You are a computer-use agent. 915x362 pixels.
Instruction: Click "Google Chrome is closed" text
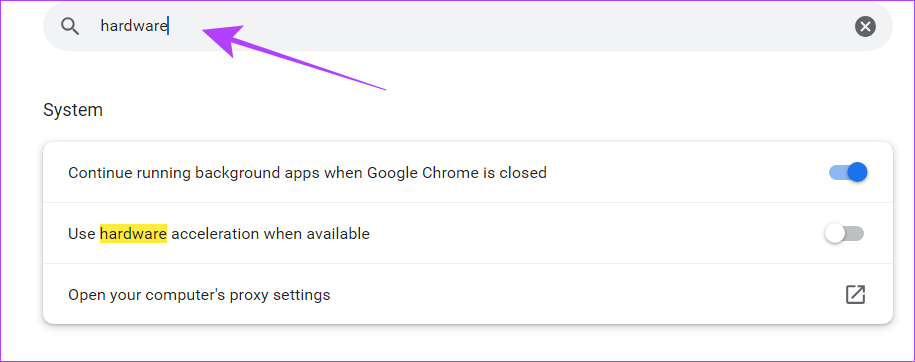point(456,173)
